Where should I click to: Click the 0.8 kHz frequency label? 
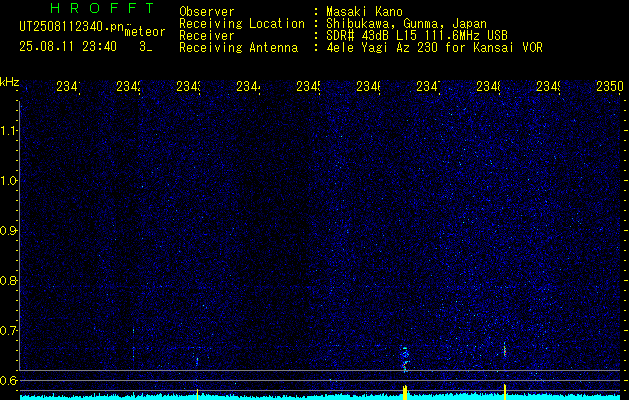[8, 280]
